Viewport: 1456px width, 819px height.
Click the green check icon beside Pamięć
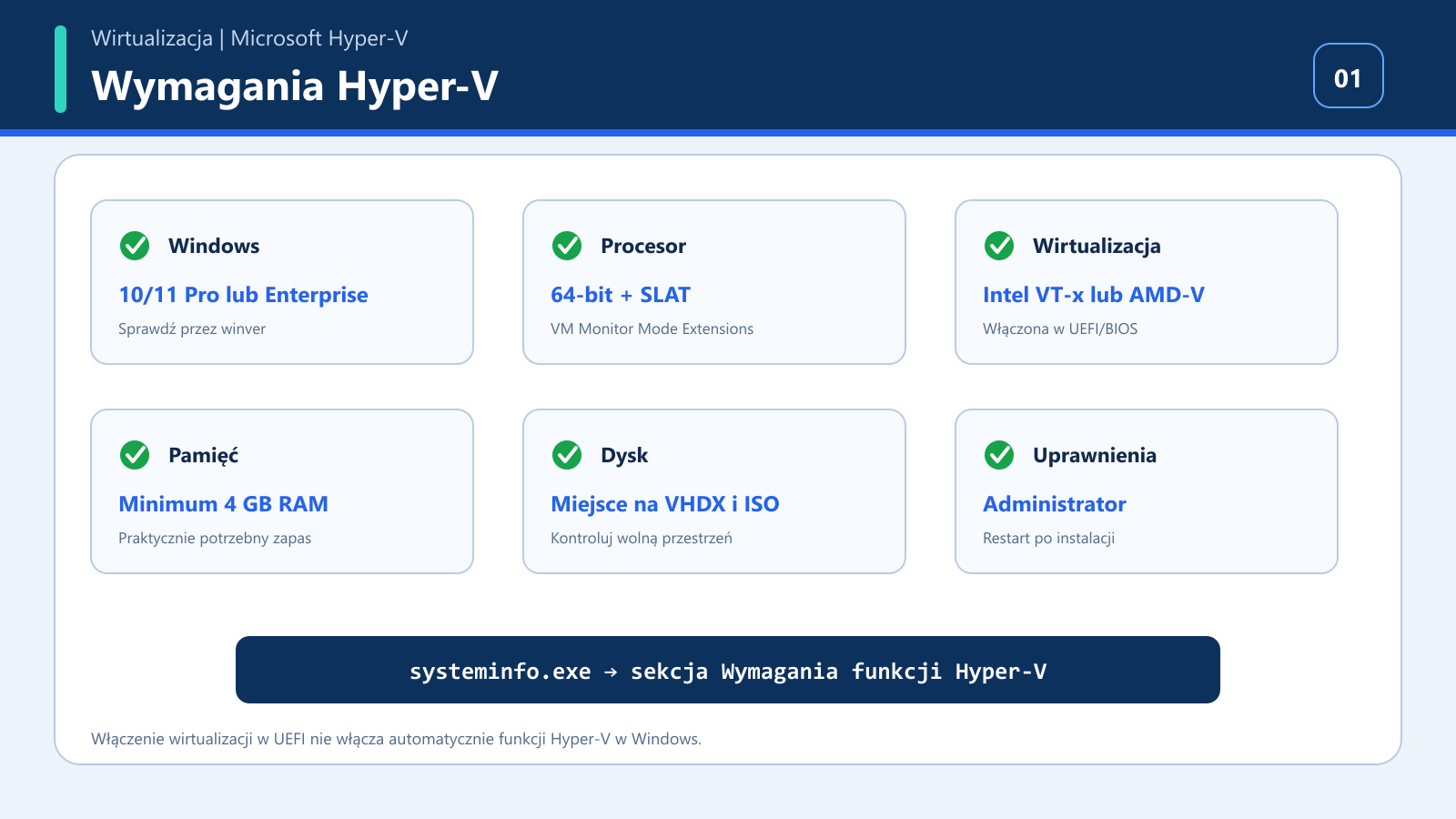pyautogui.click(x=135, y=455)
